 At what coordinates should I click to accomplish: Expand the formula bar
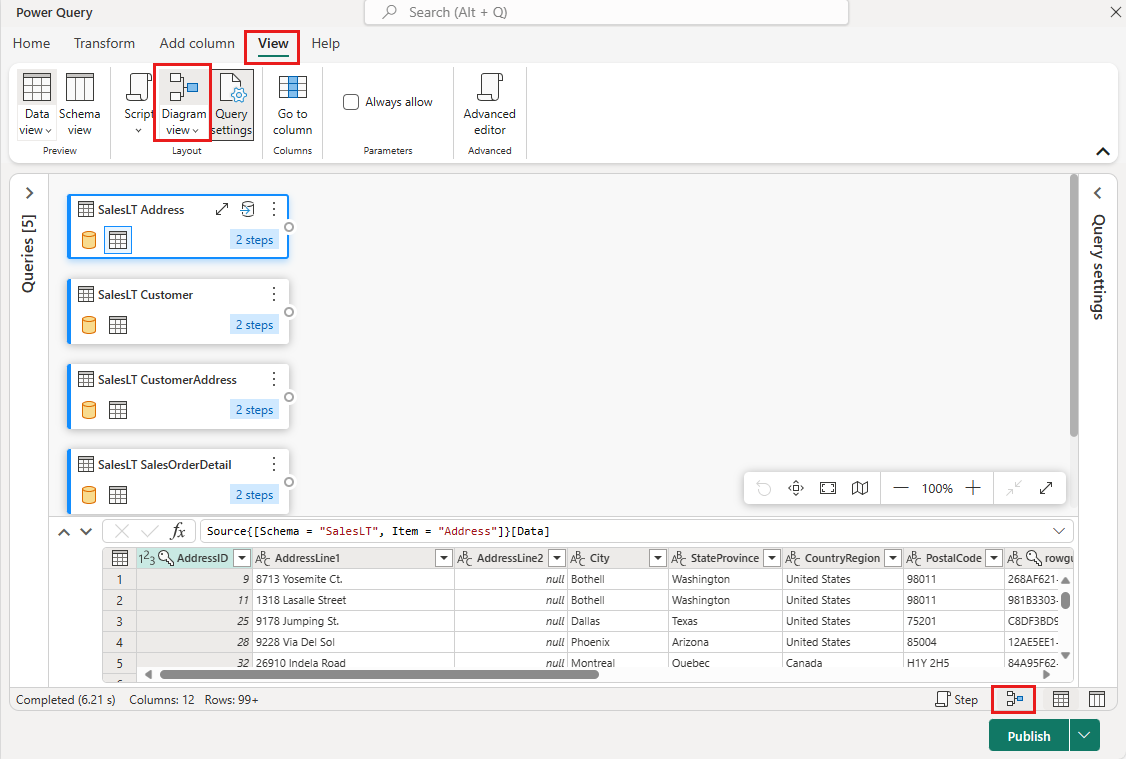pos(1058,531)
